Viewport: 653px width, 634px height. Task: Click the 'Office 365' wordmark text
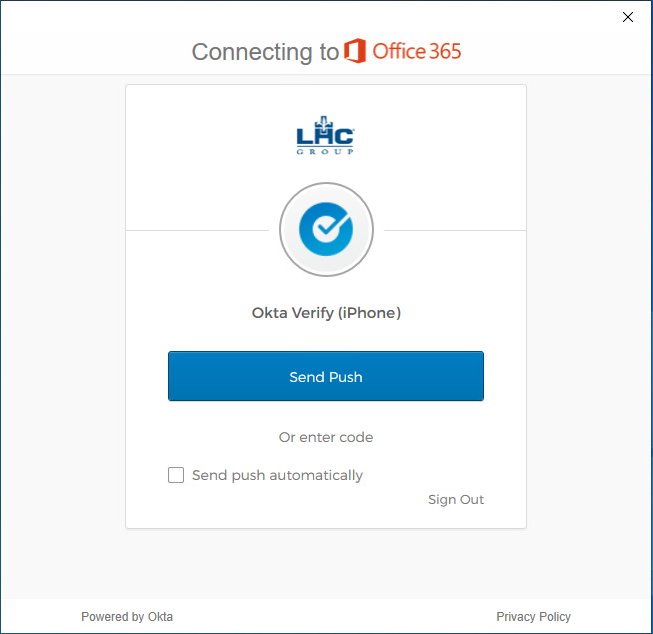click(x=417, y=51)
